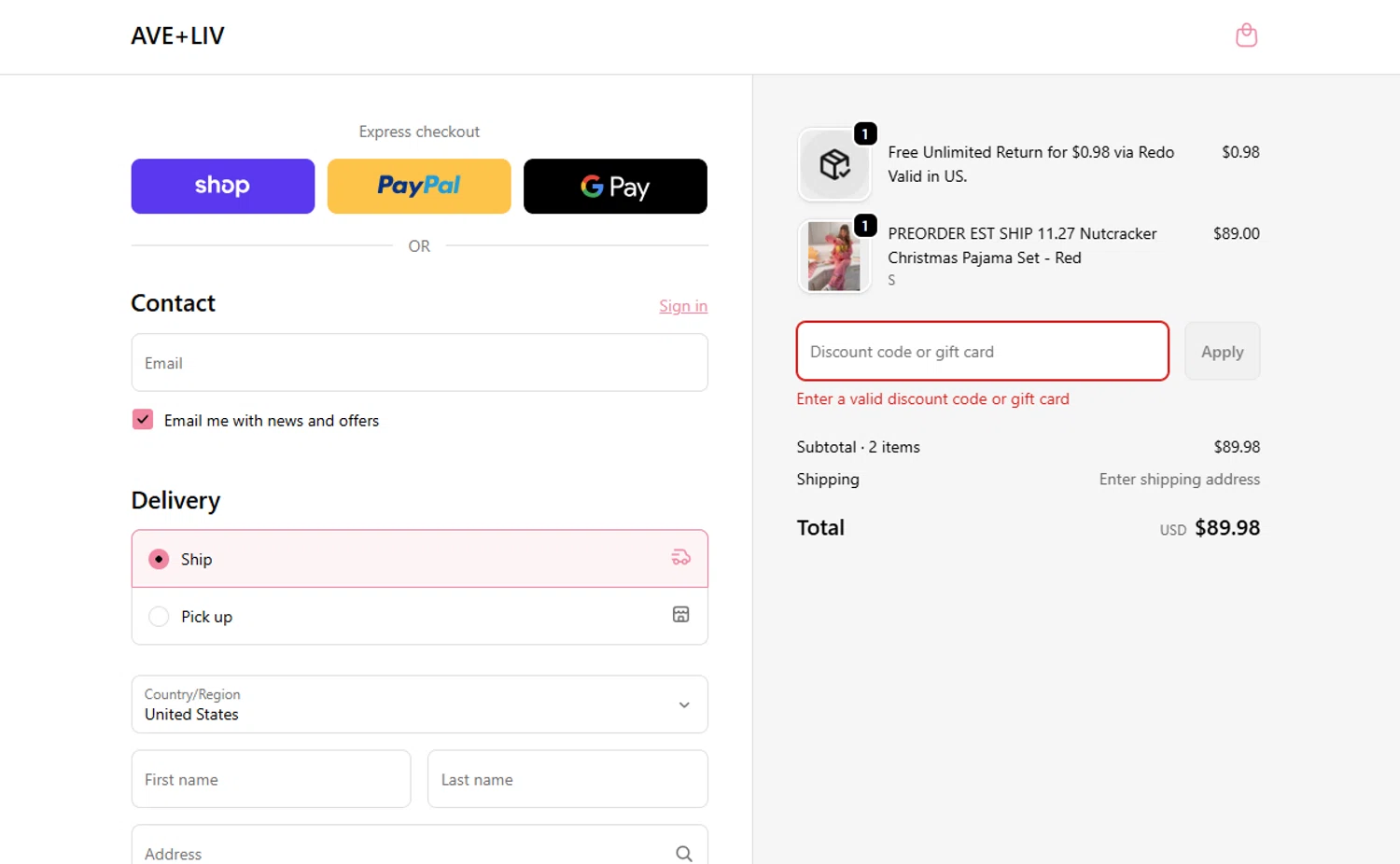Pay with Shop Pay express button

click(x=223, y=186)
